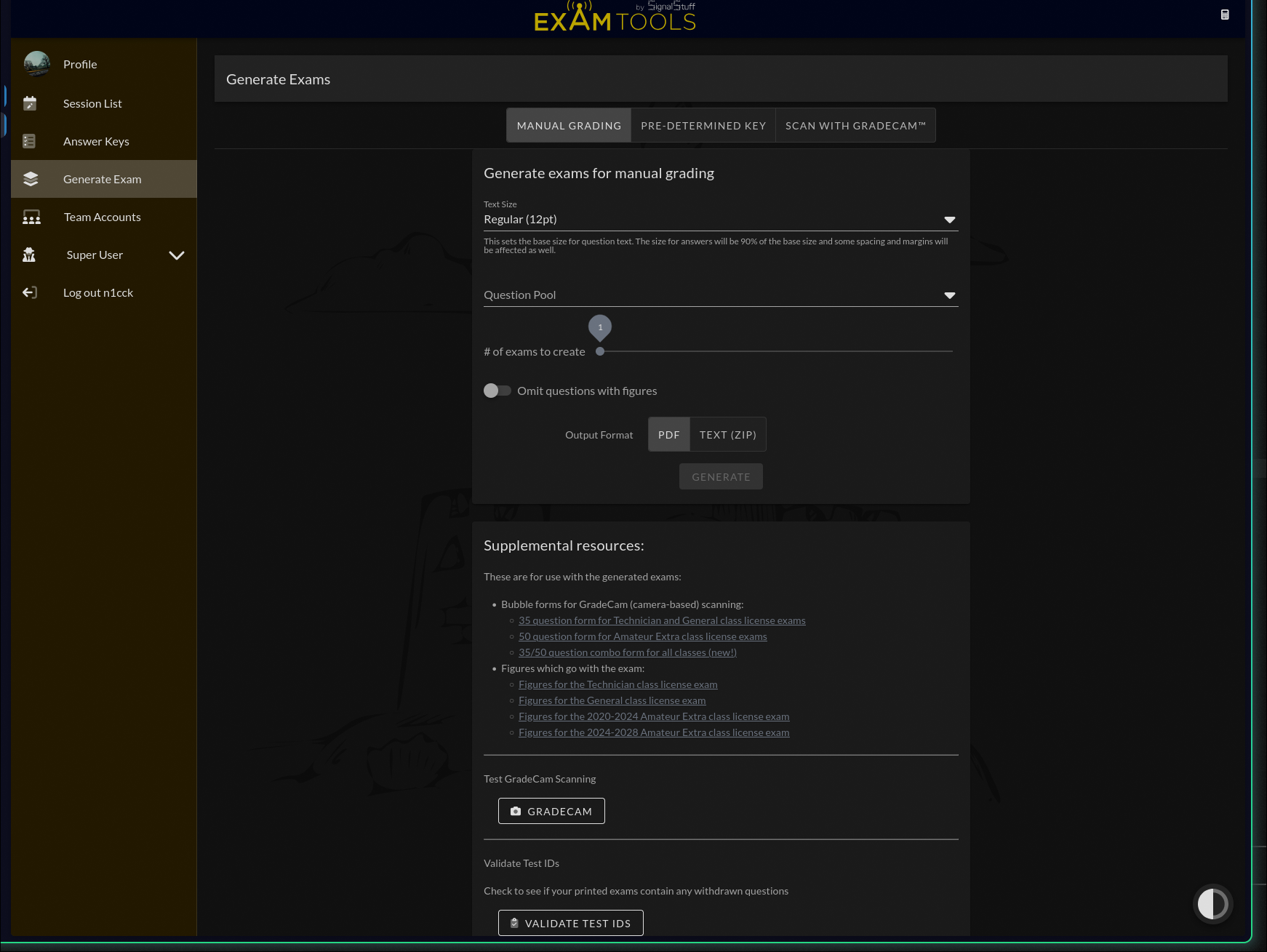Click the Team Accounts group icon
The width and height of the screenshot is (1267, 952).
pos(31,217)
